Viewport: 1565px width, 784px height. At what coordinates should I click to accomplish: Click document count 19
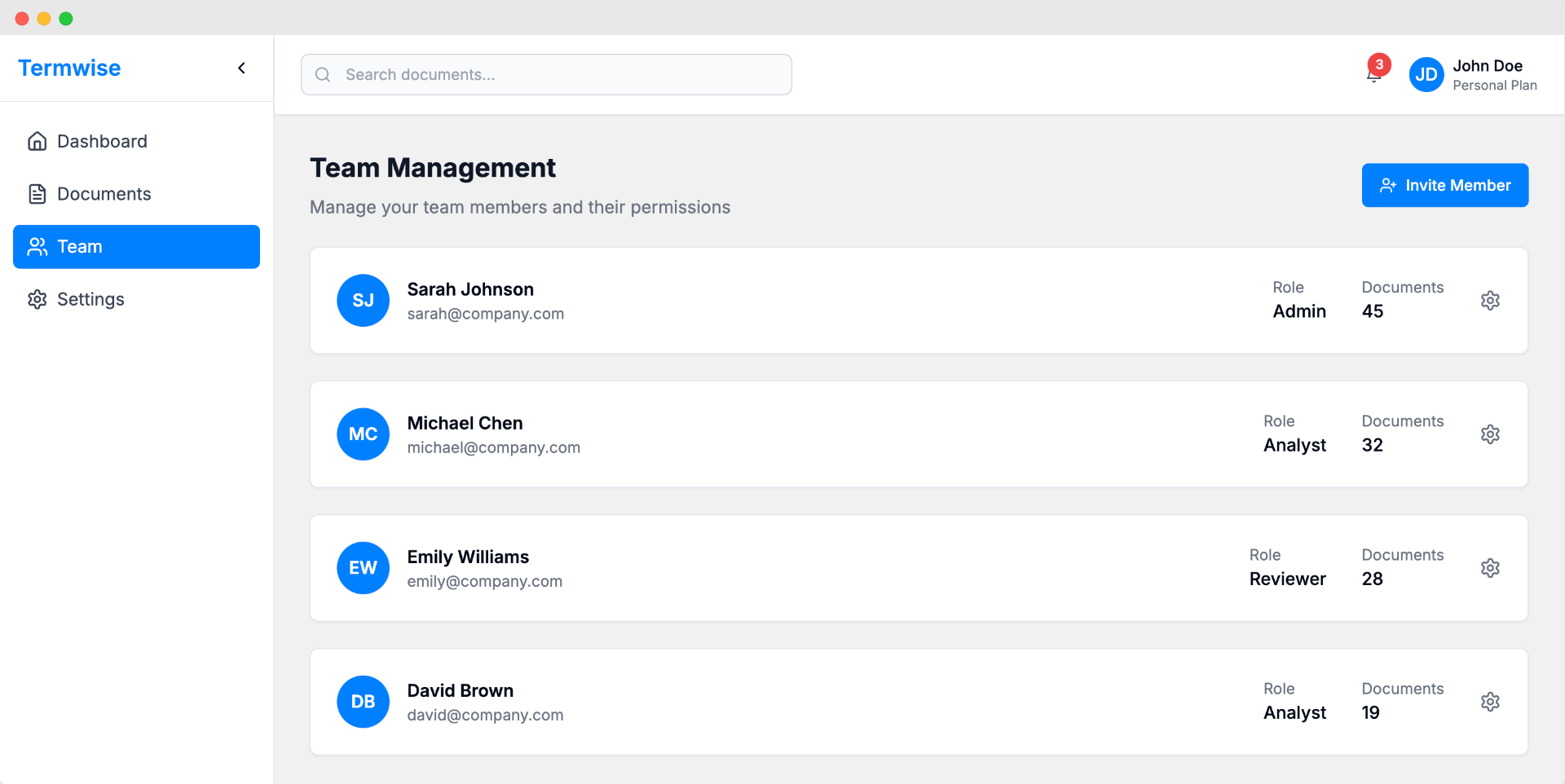1371,712
